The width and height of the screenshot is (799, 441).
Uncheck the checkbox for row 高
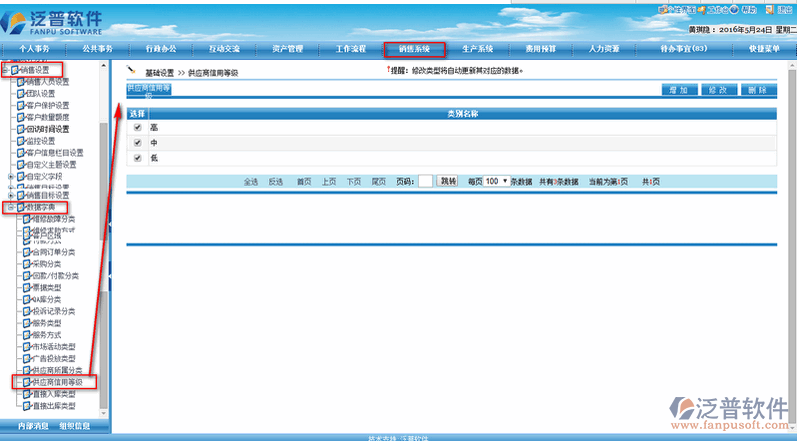[138, 127]
